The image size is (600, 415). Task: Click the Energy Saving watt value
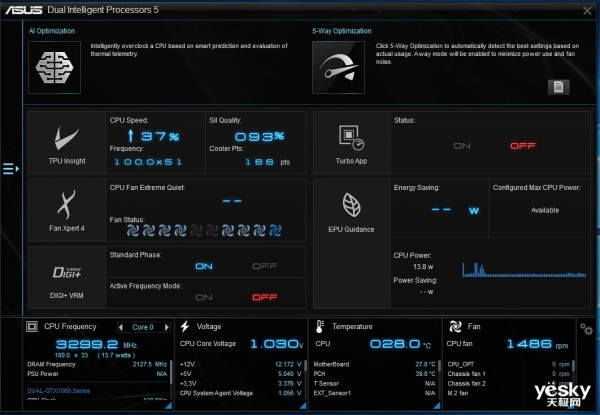[455, 210]
